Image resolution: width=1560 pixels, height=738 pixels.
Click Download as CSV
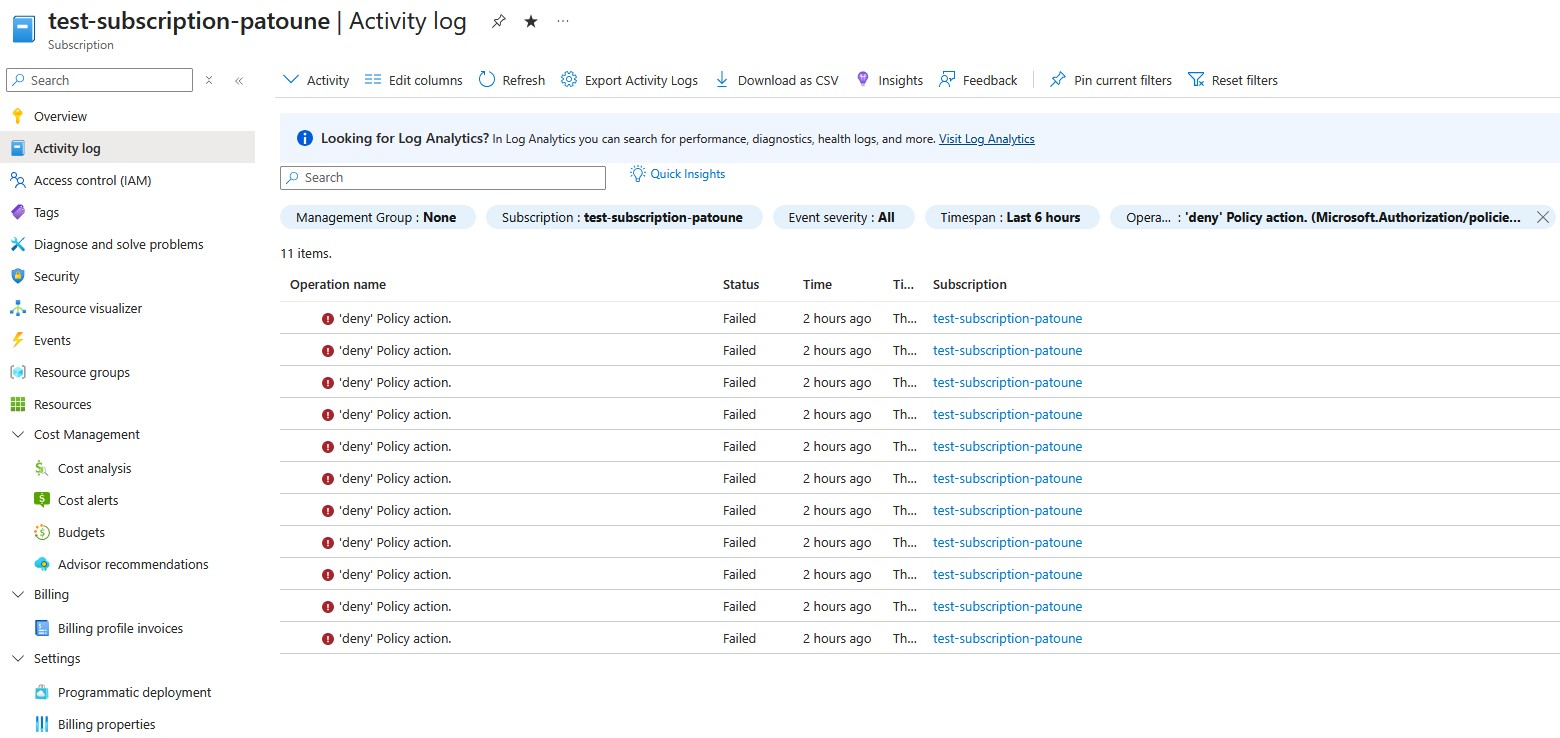777,80
